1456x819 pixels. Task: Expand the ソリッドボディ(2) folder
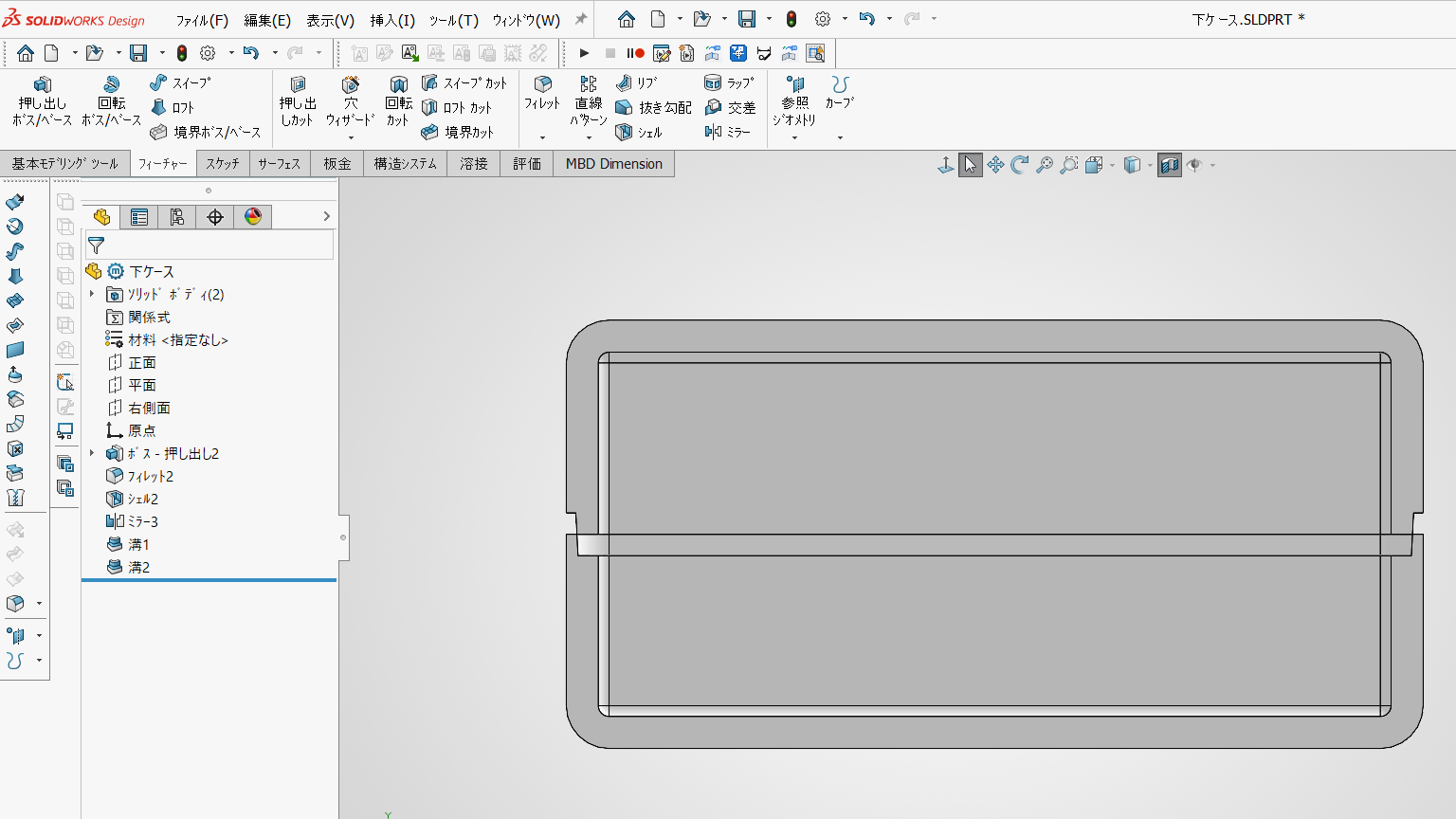(92, 294)
